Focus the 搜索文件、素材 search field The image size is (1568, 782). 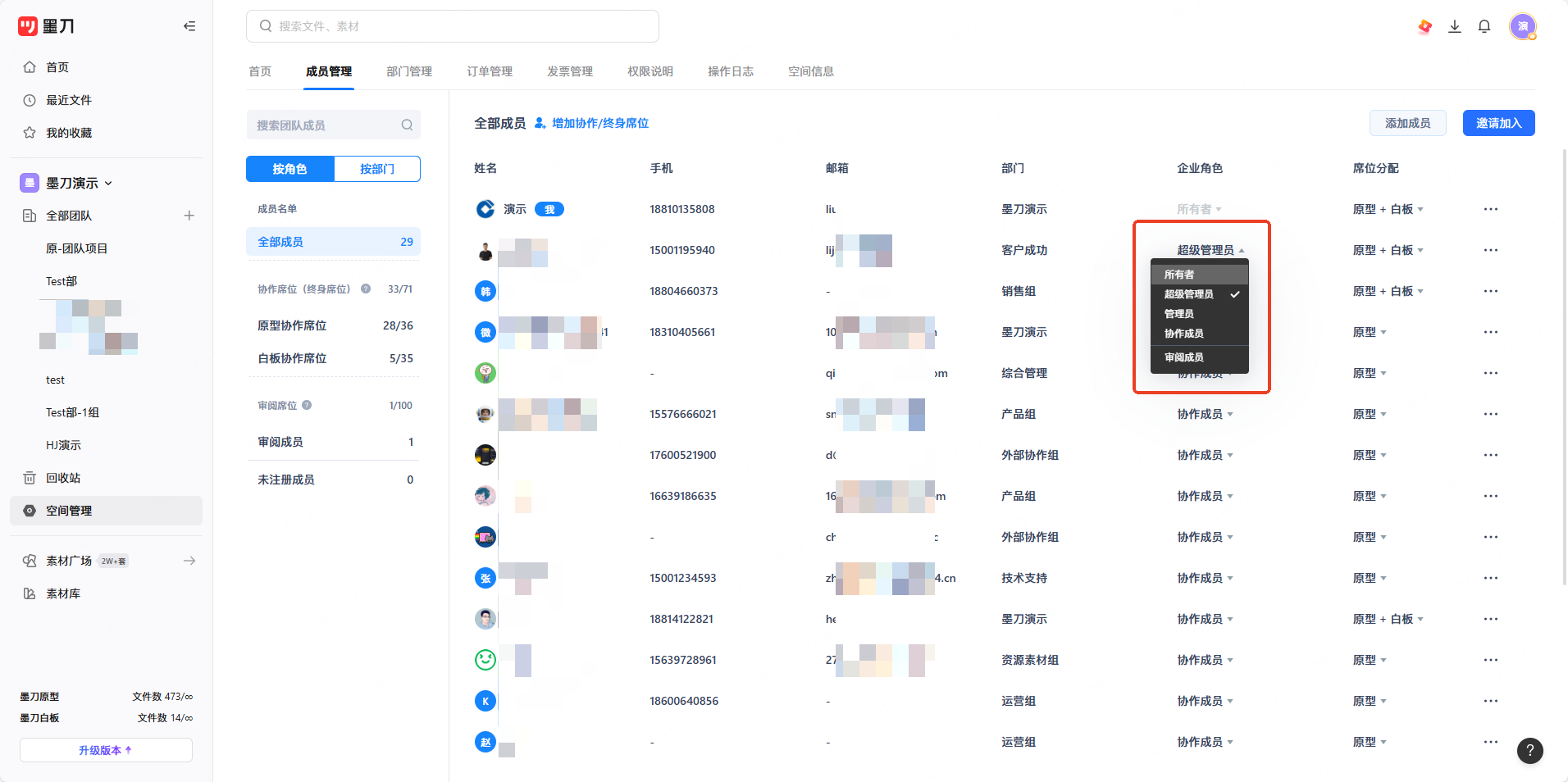pos(453,26)
